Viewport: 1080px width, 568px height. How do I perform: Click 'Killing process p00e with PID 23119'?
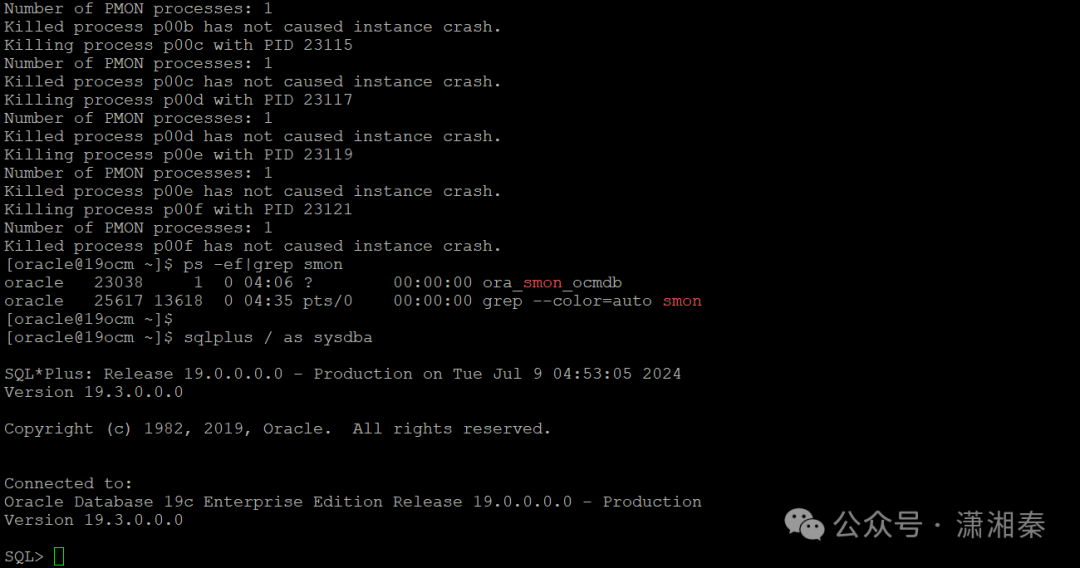tap(178, 155)
